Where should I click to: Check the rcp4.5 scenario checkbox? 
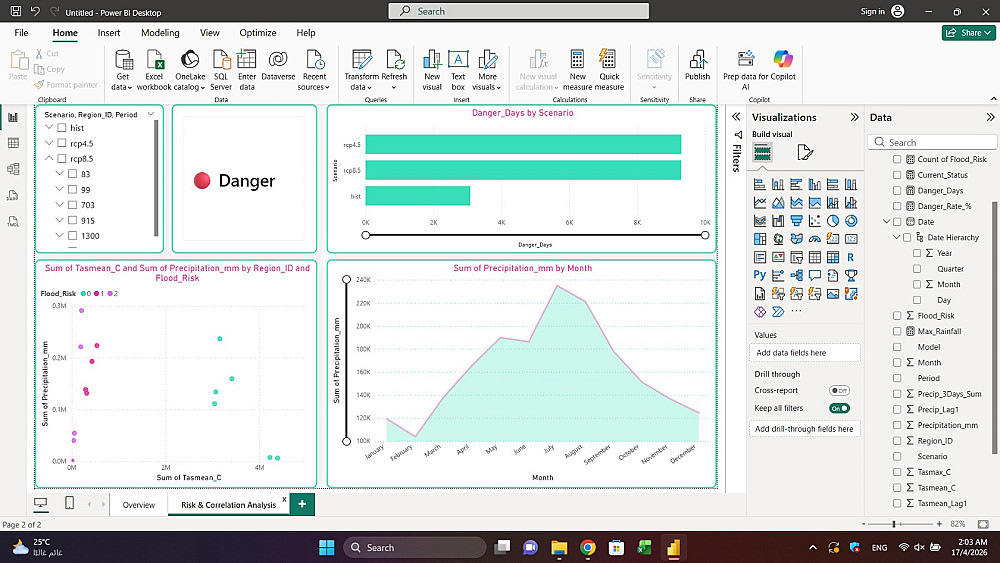point(62,143)
